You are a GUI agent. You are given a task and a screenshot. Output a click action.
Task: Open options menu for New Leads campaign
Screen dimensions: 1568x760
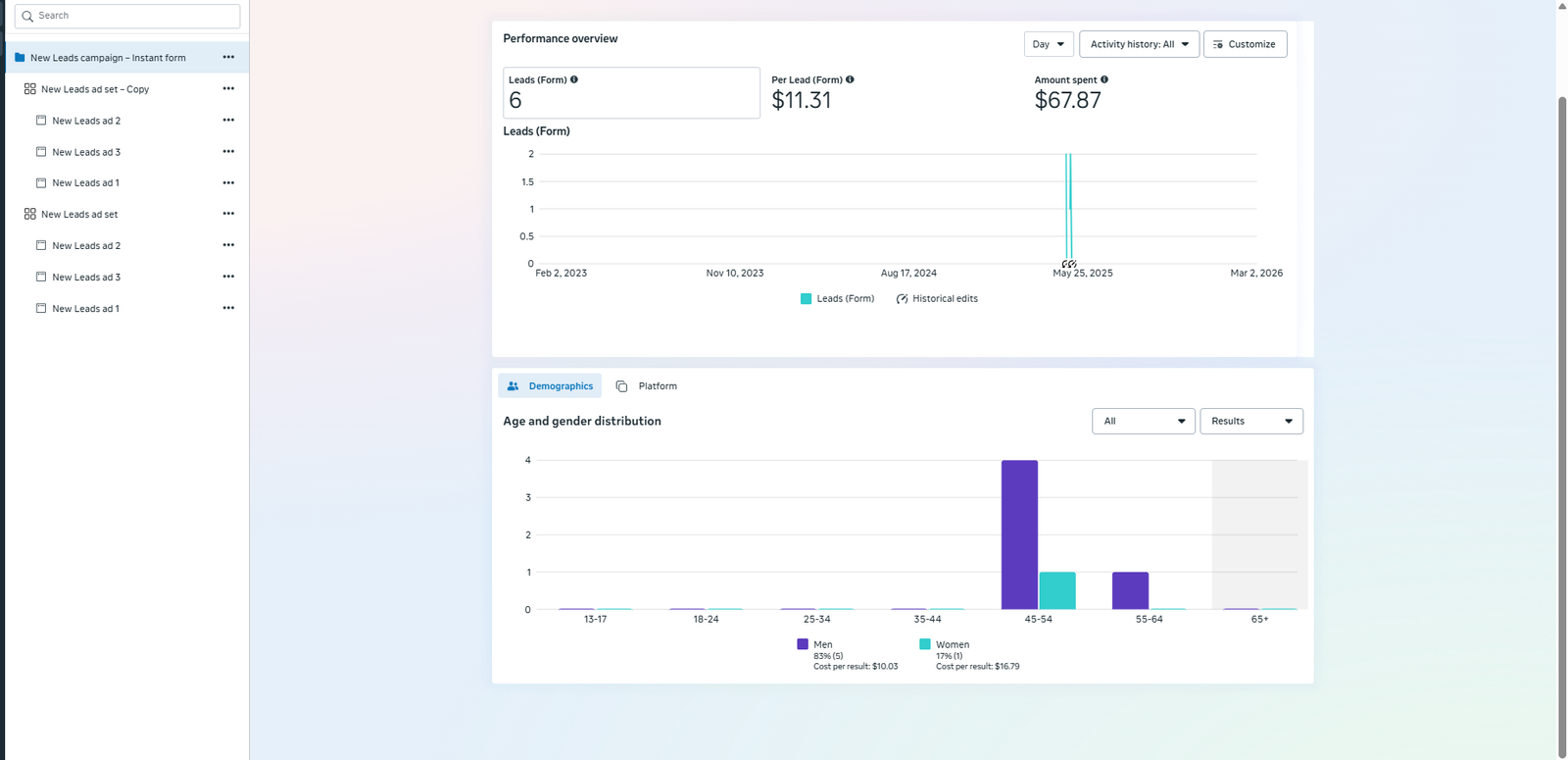[228, 57]
